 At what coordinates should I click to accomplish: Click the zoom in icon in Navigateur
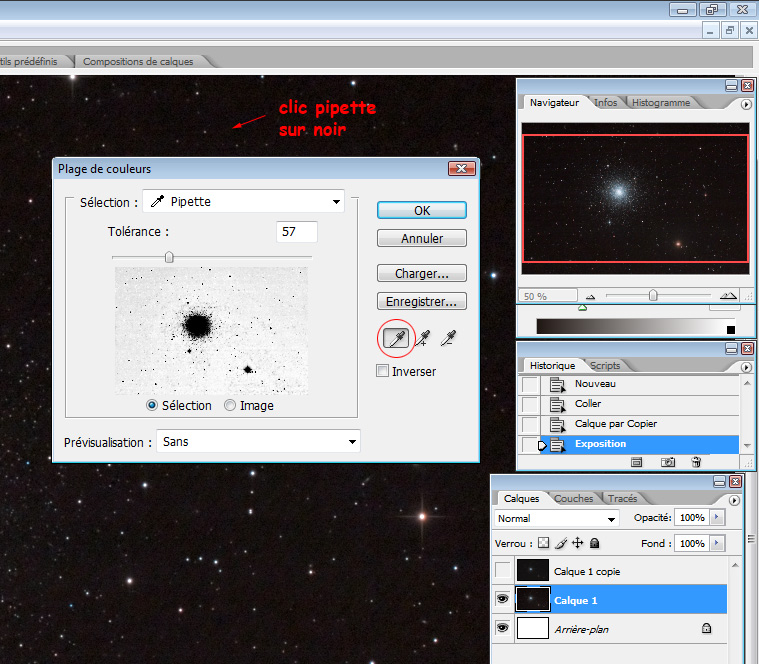point(728,296)
